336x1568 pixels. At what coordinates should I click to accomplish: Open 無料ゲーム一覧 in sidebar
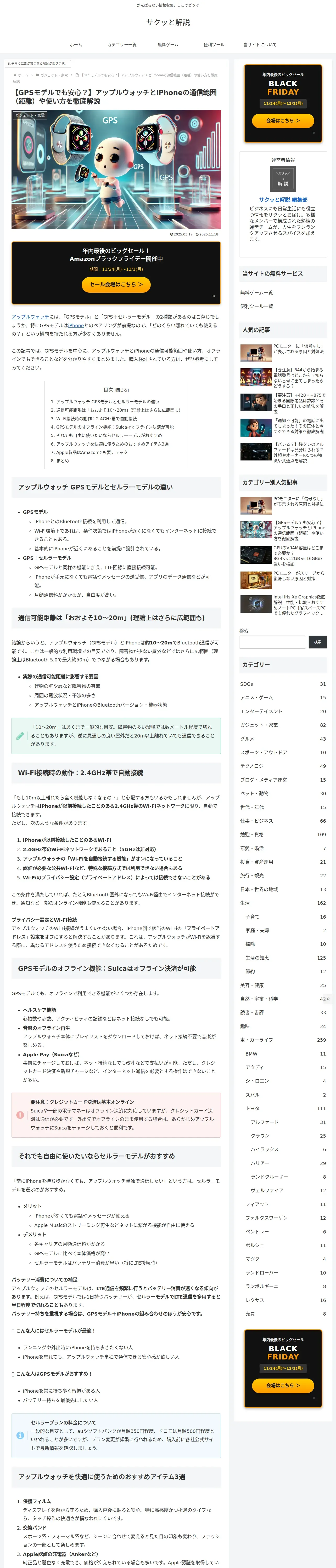coord(257,293)
